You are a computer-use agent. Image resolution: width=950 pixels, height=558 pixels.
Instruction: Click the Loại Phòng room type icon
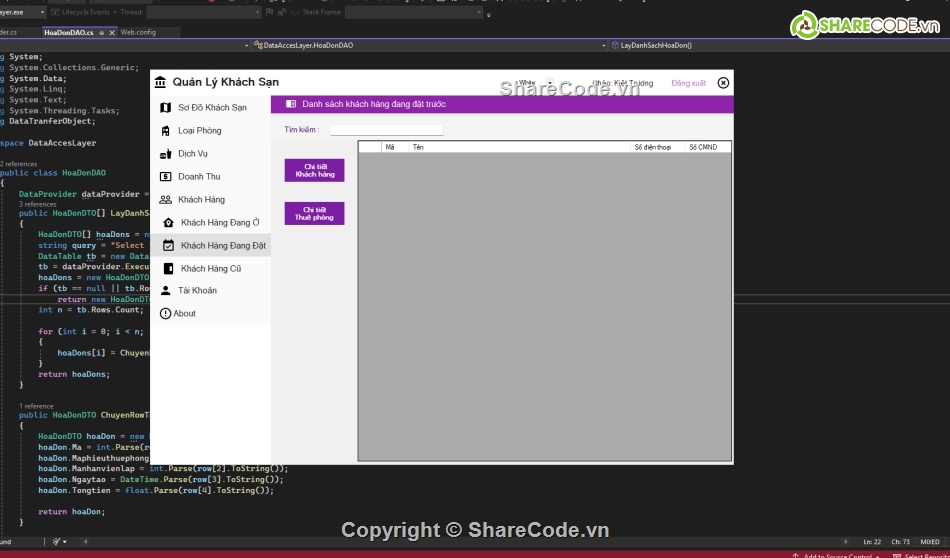coord(165,130)
